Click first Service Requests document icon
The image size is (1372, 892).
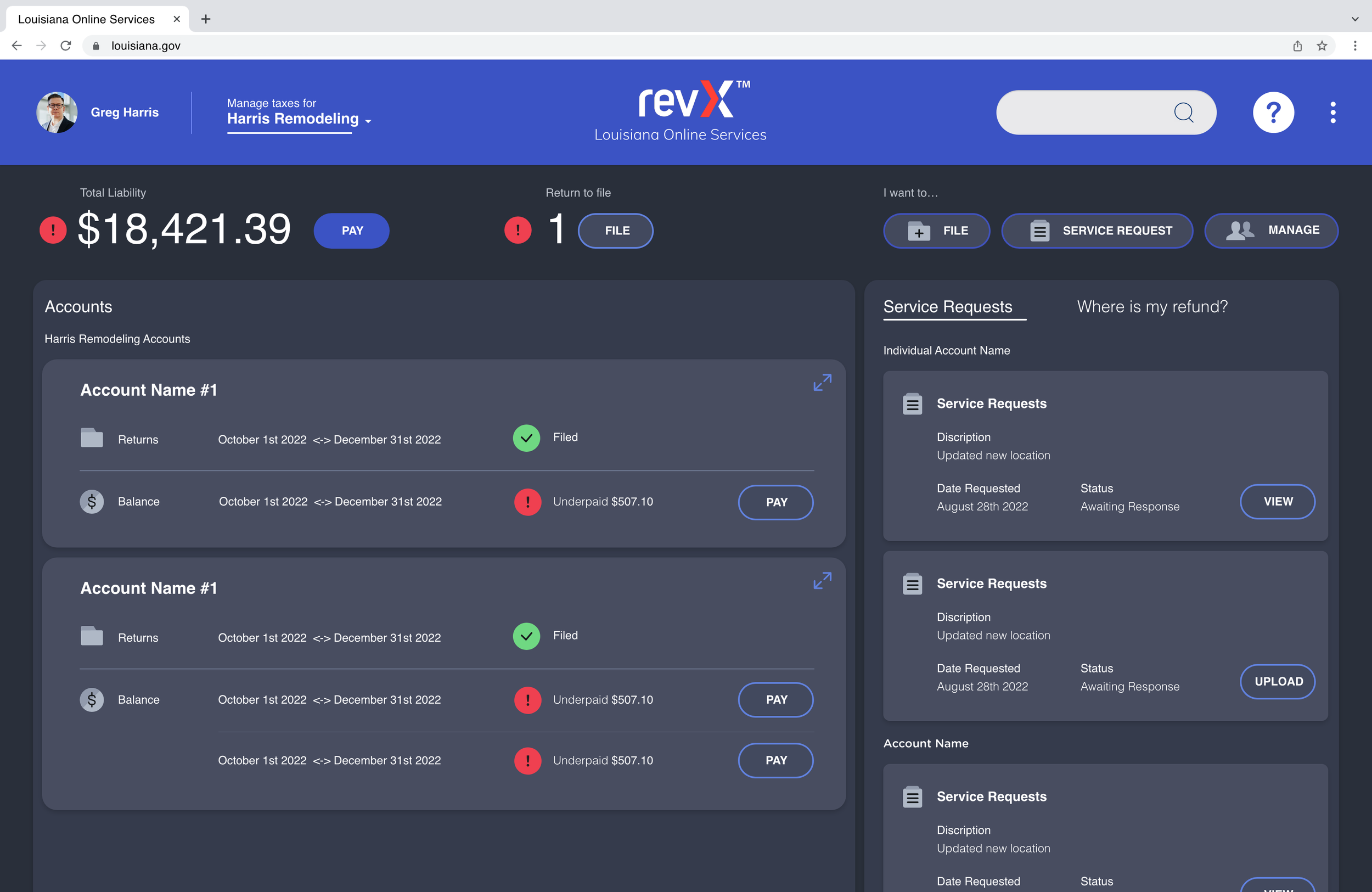click(x=912, y=403)
